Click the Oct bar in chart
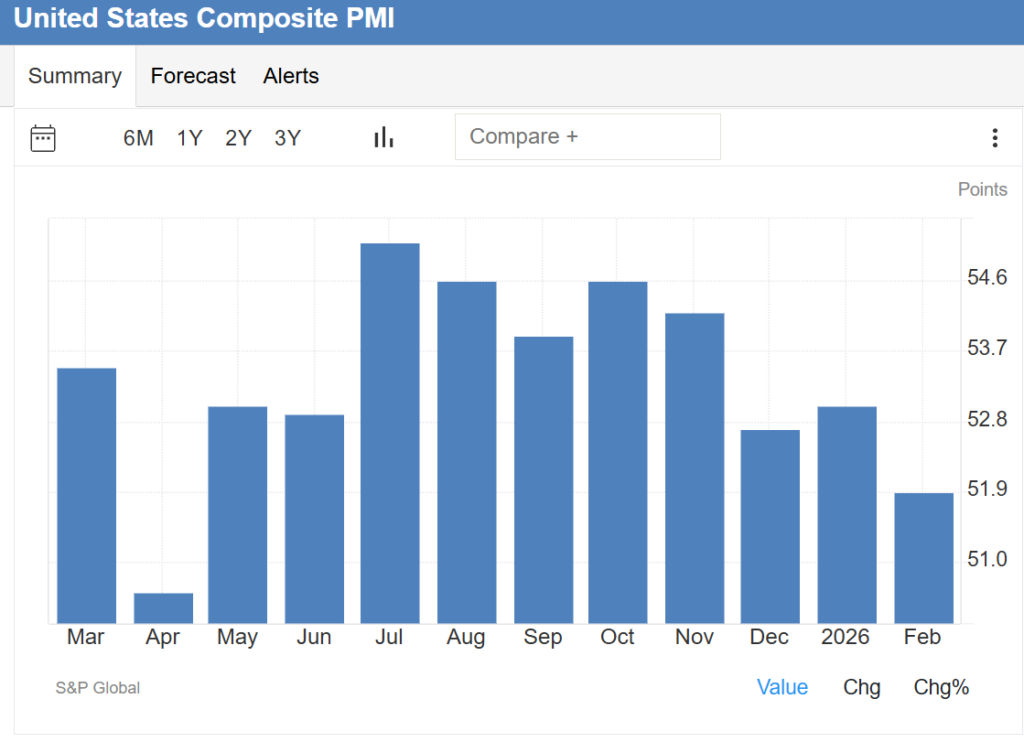The image size is (1024, 742). coord(617,452)
